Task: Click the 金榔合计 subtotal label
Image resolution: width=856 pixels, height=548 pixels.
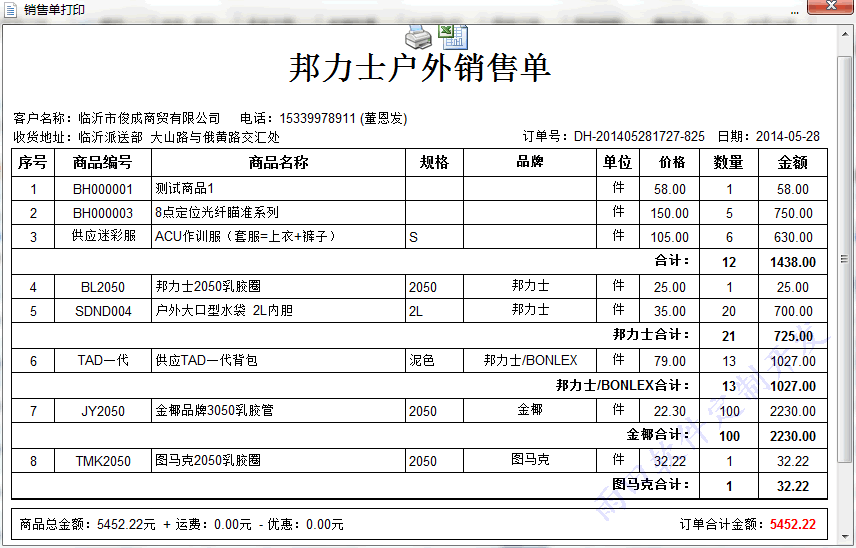Action: (657, 435)
